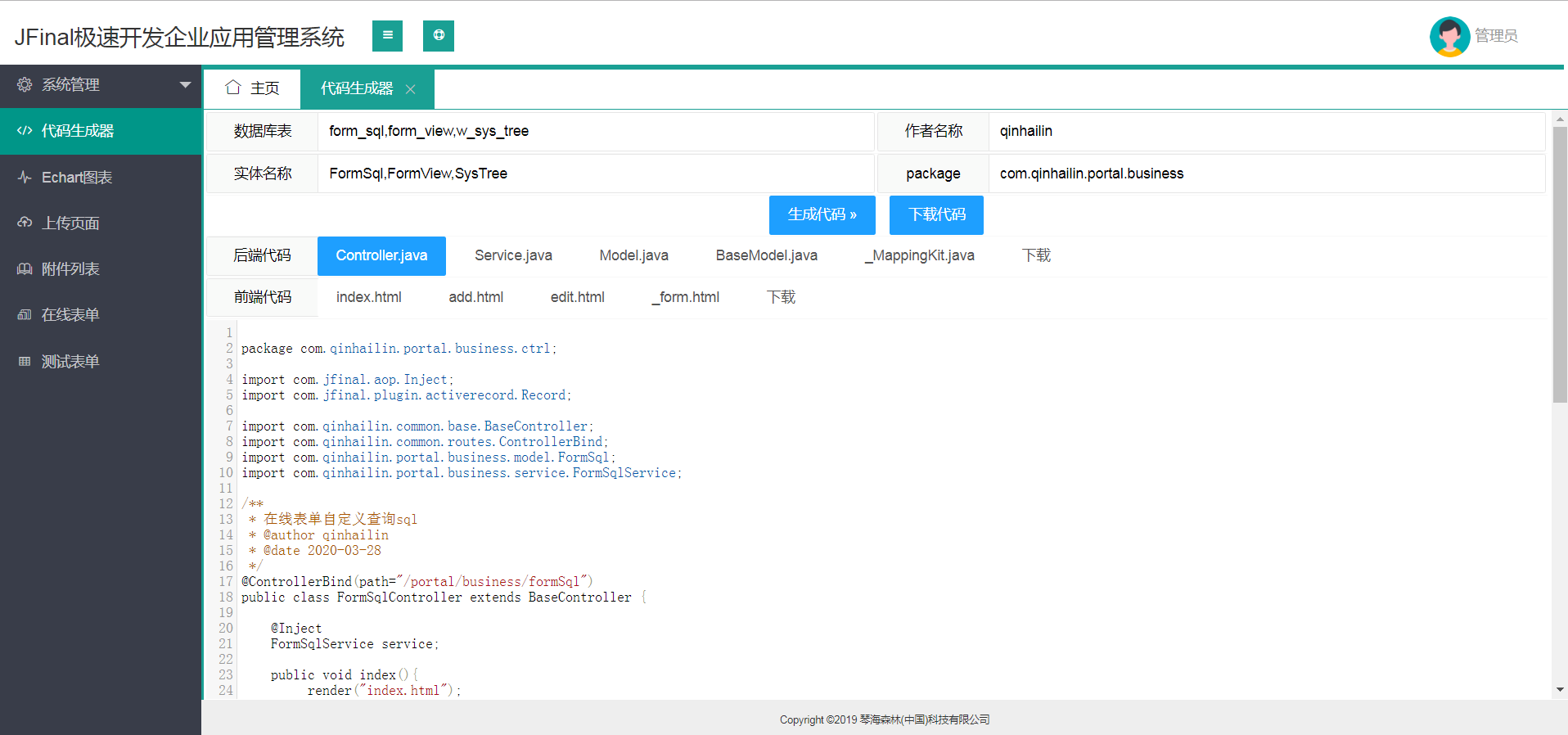Click the 后端代码 label
Viewport: 1568px width, 735px height.
click(x=262, y=255)
